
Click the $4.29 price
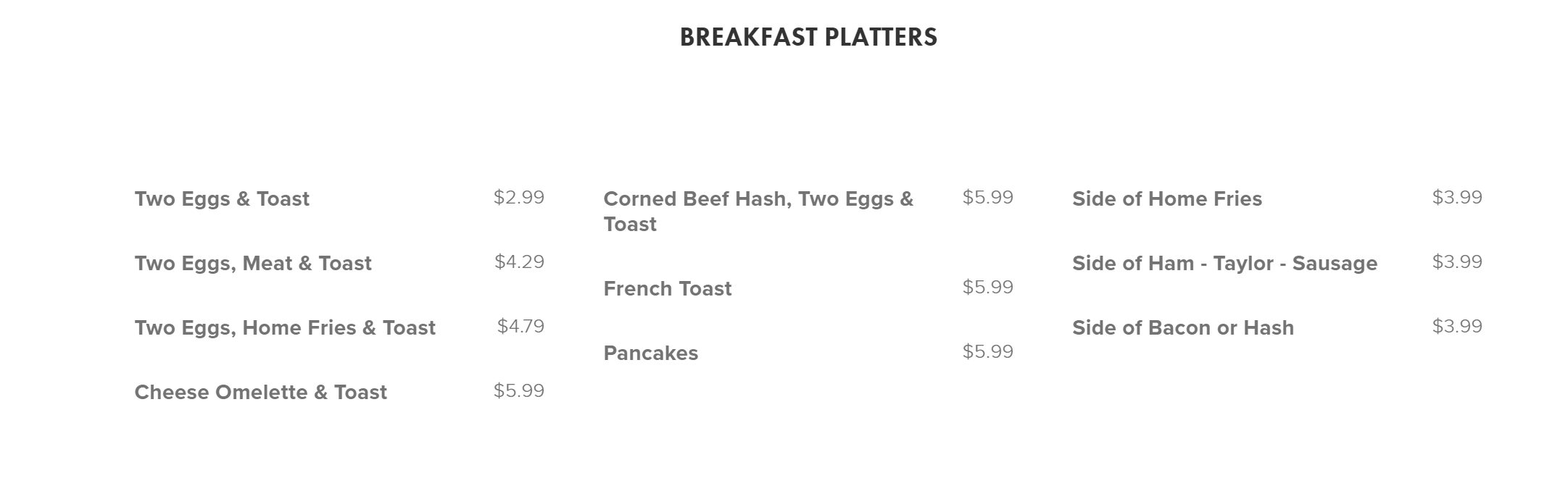click(x=519, y=262)
